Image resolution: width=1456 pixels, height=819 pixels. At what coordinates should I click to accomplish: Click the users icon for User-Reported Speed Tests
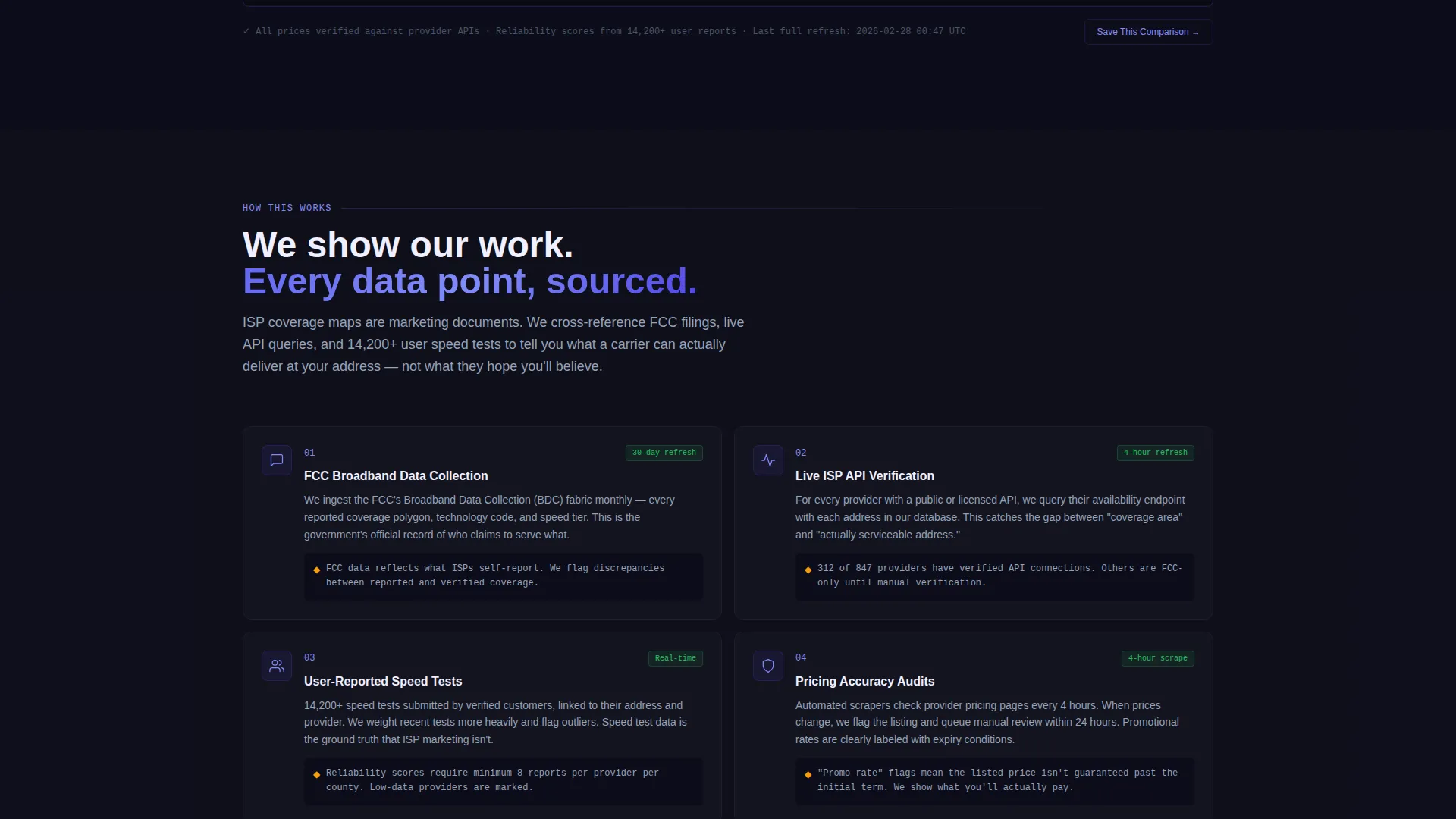pyautogui.click(x=277, y=666)
